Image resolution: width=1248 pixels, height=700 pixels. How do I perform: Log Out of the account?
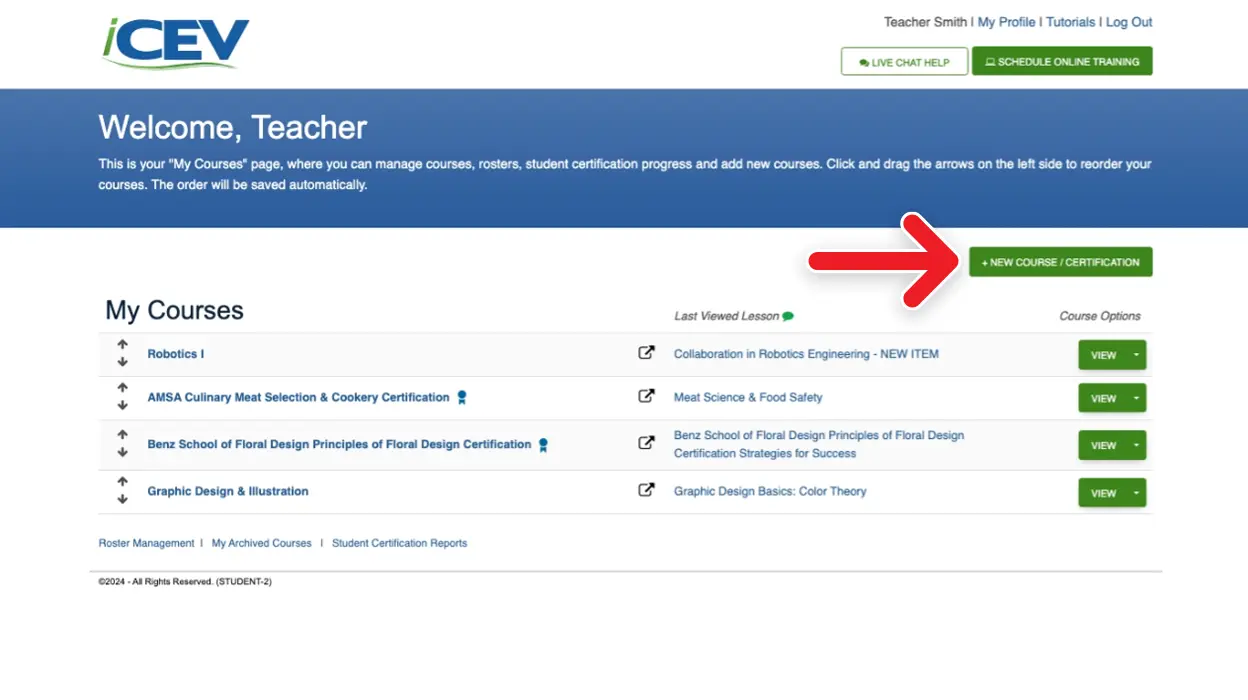click(1129, 22)
